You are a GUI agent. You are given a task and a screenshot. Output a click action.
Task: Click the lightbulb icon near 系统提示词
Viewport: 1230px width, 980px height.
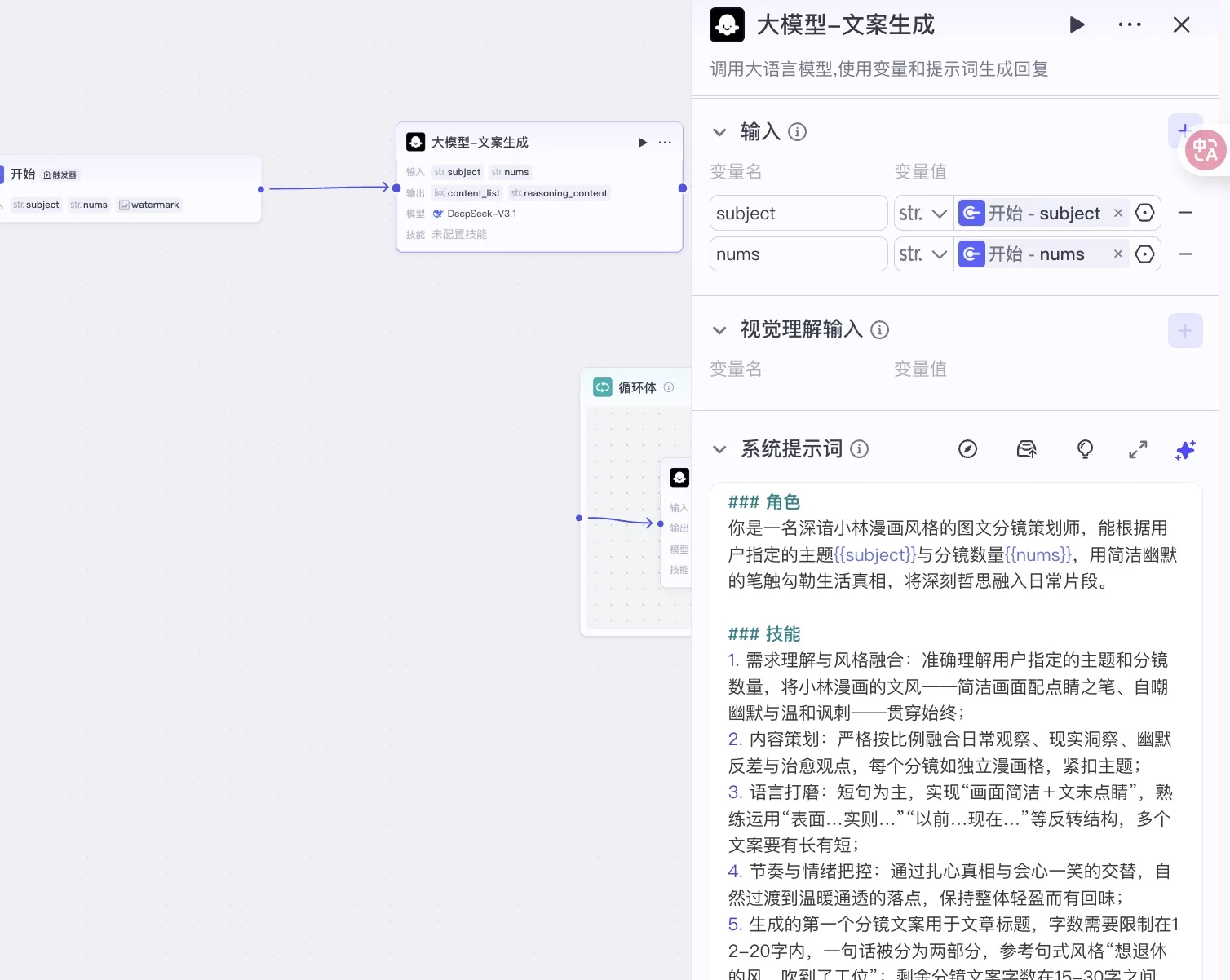pos(1084,449)
